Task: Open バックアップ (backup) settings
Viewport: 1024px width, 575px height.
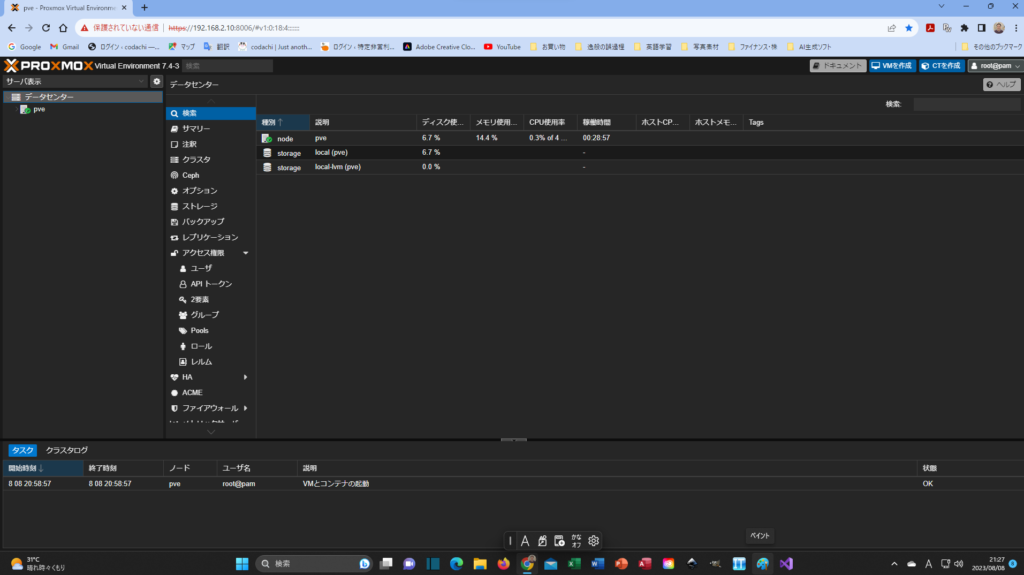Action: pos(202,221)
